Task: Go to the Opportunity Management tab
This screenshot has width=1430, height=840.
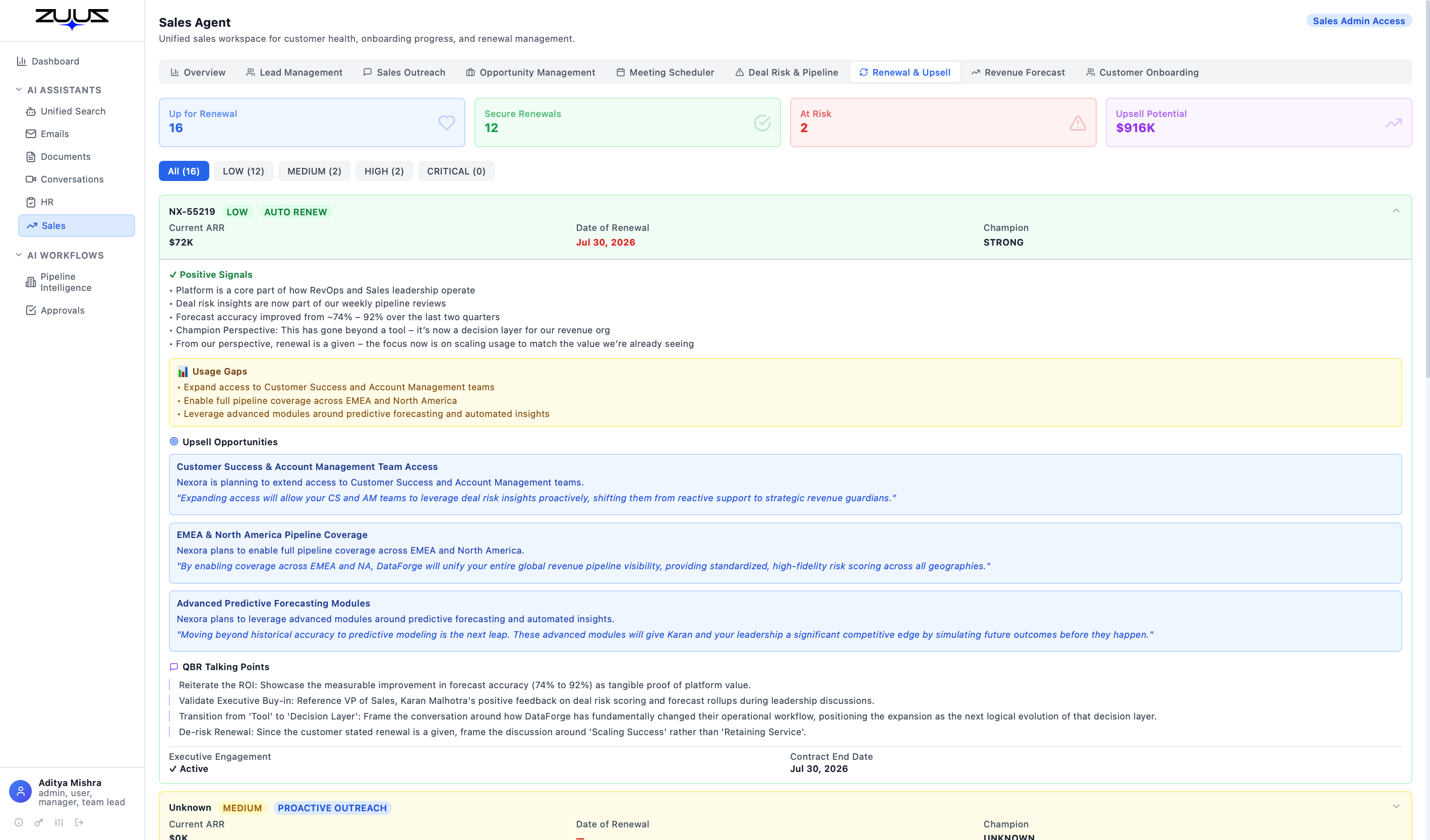Action: tap(530, 72)
